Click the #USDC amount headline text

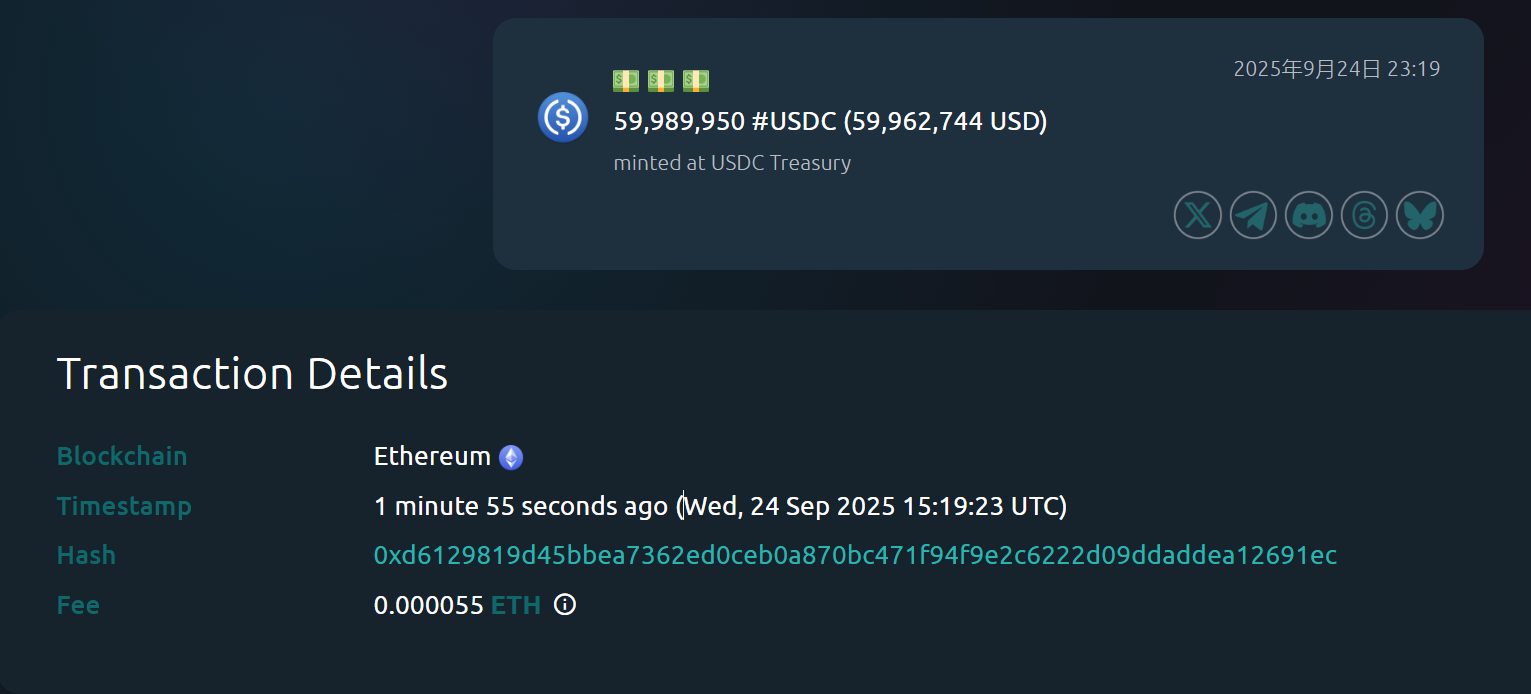(x=830, y=122)
